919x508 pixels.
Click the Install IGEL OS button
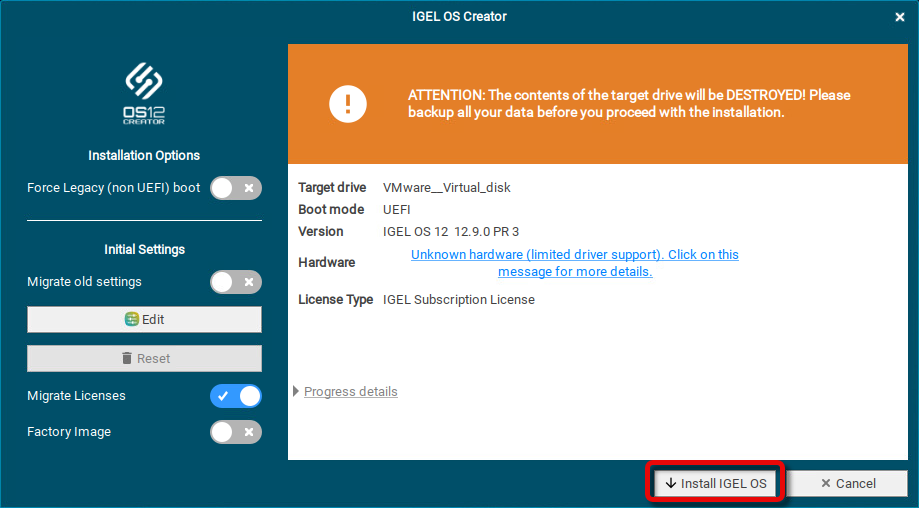[x=715, y=483]
